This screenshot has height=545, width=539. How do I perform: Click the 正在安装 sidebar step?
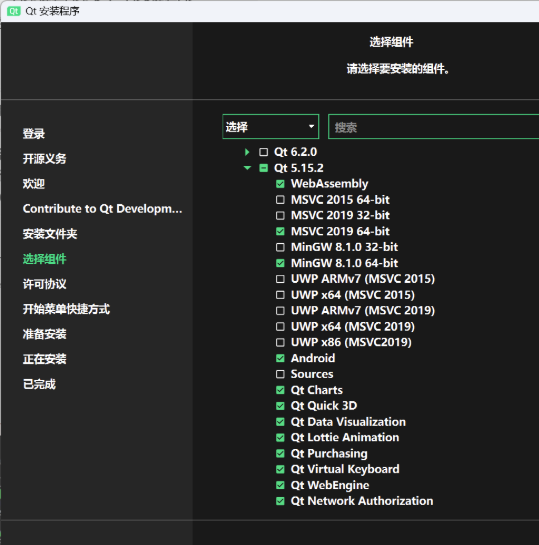point(44,359)
